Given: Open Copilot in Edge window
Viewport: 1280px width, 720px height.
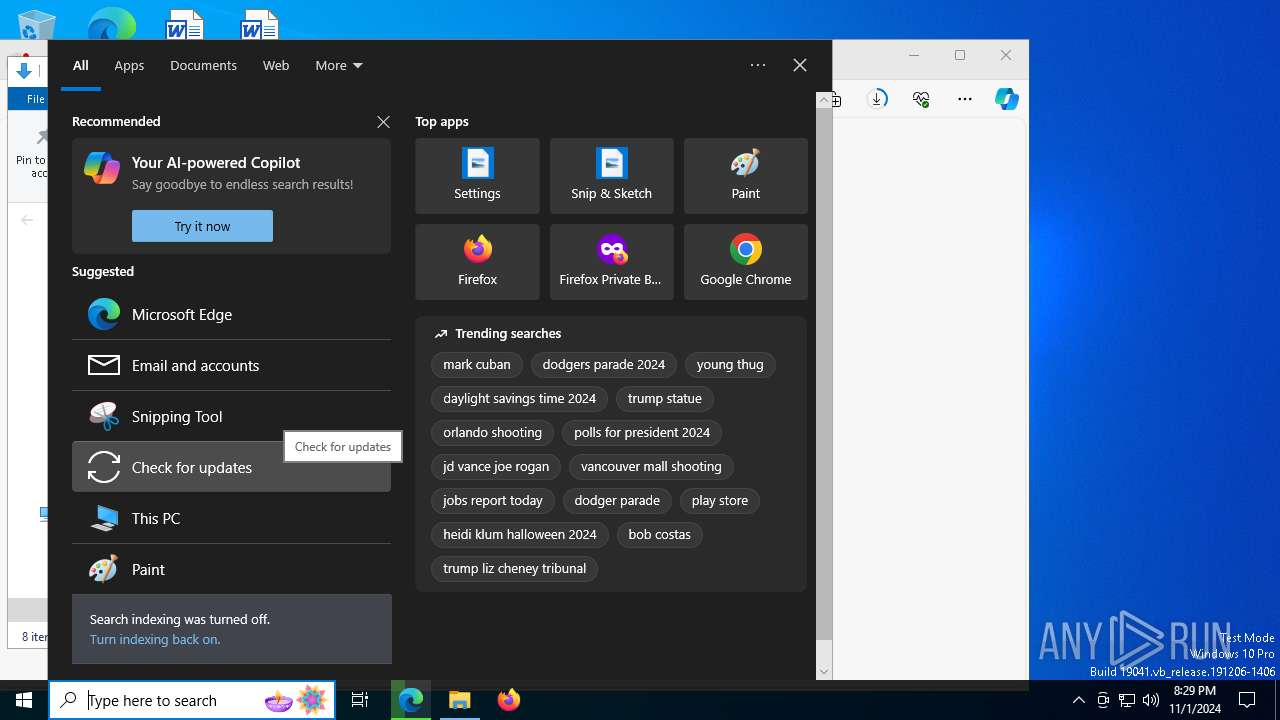Looking at the screenshot, I should (x=1007, y=99).
